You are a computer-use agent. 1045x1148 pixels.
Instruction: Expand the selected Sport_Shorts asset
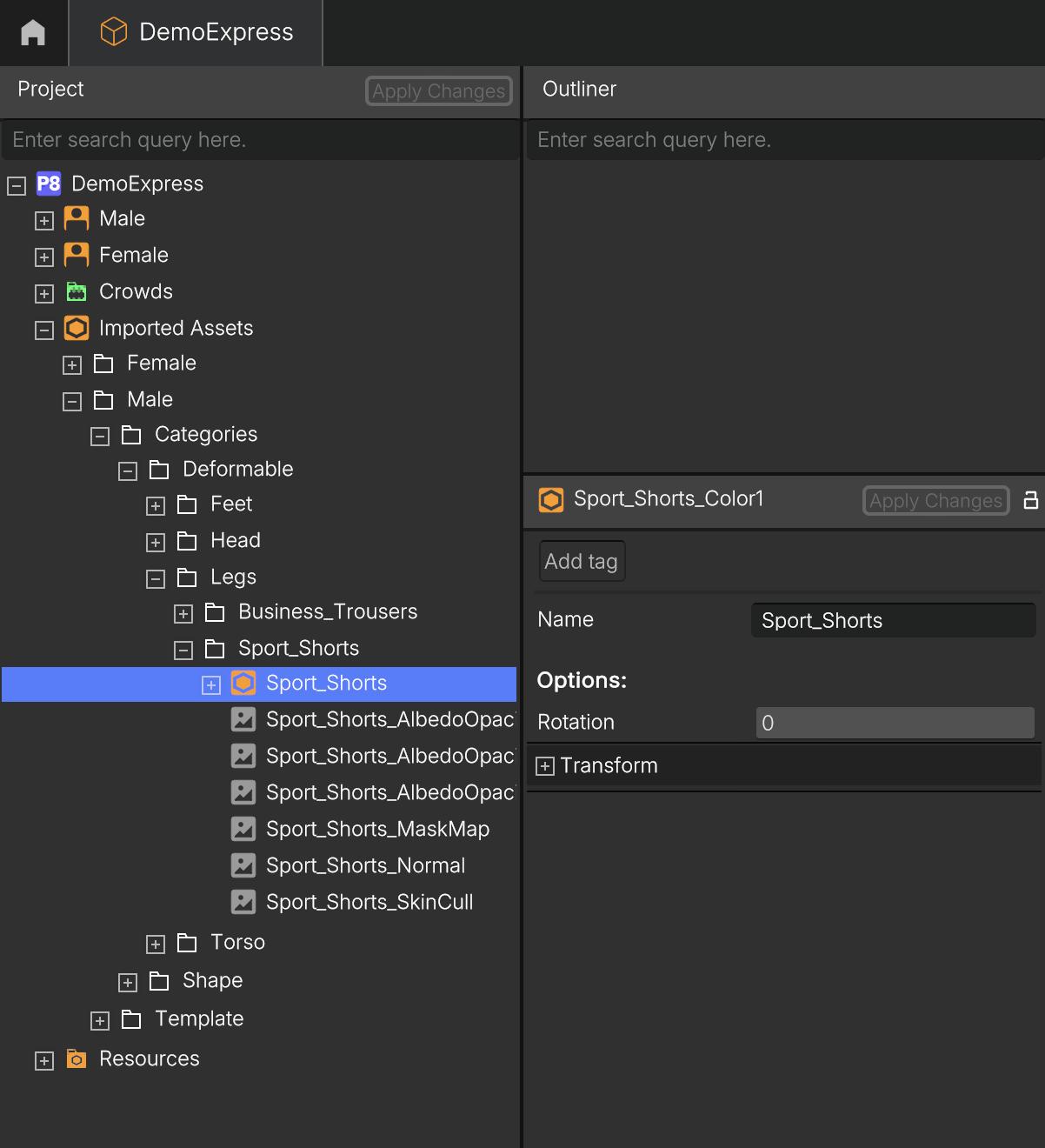click(x=211, y=685)
